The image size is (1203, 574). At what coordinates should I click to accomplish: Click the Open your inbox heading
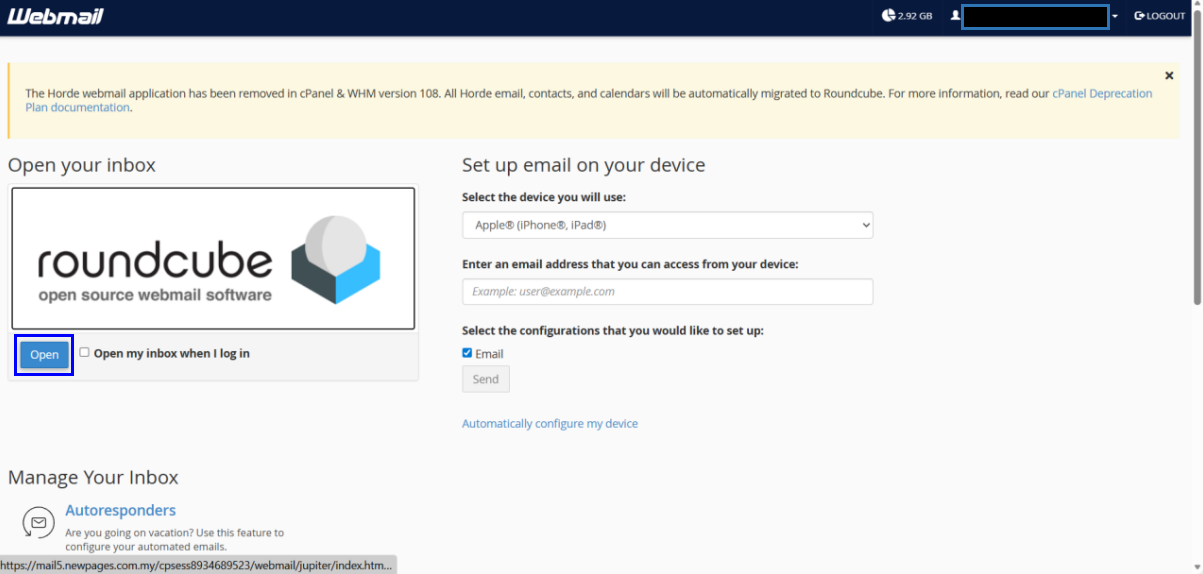[82, 165]
